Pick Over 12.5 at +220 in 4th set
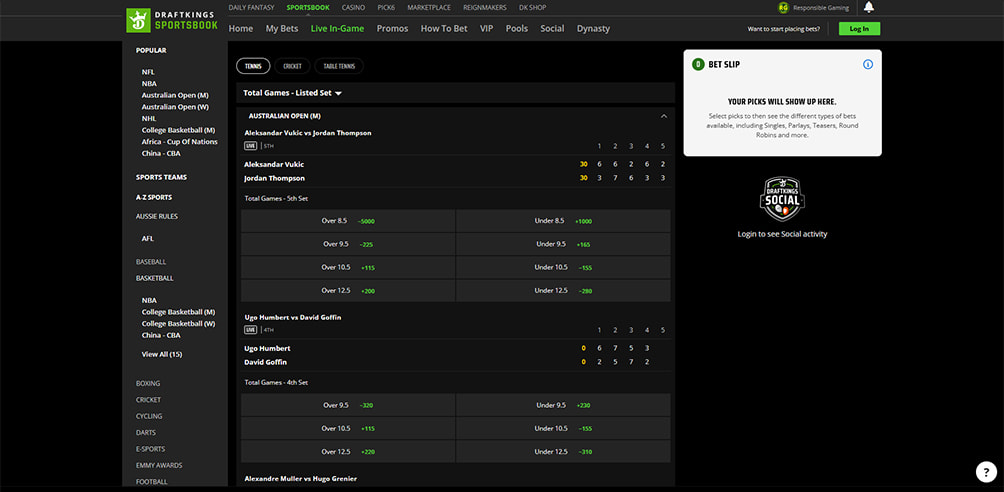This screenshot has width=1004, height=492. click(348, 452)
